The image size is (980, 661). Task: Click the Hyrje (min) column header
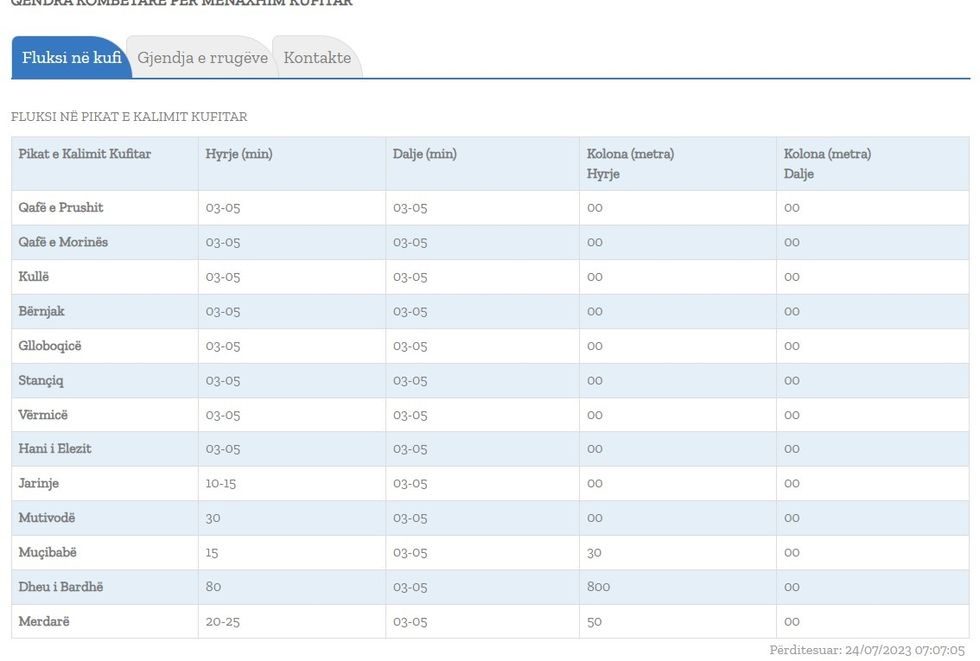click(239, 154)
